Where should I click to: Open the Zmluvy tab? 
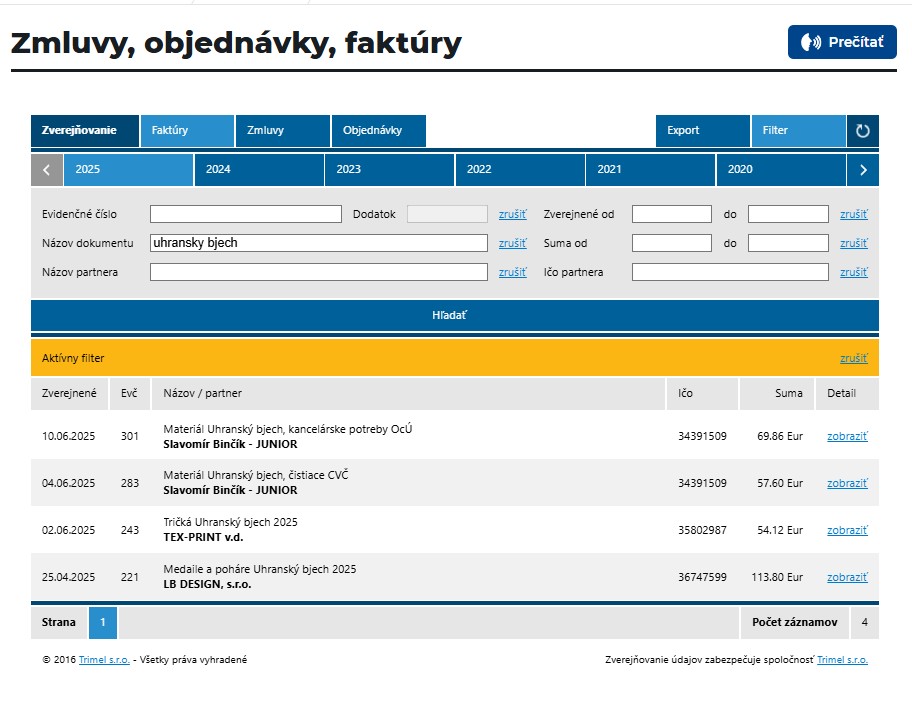pyautogui.click(x=282, y=131)
